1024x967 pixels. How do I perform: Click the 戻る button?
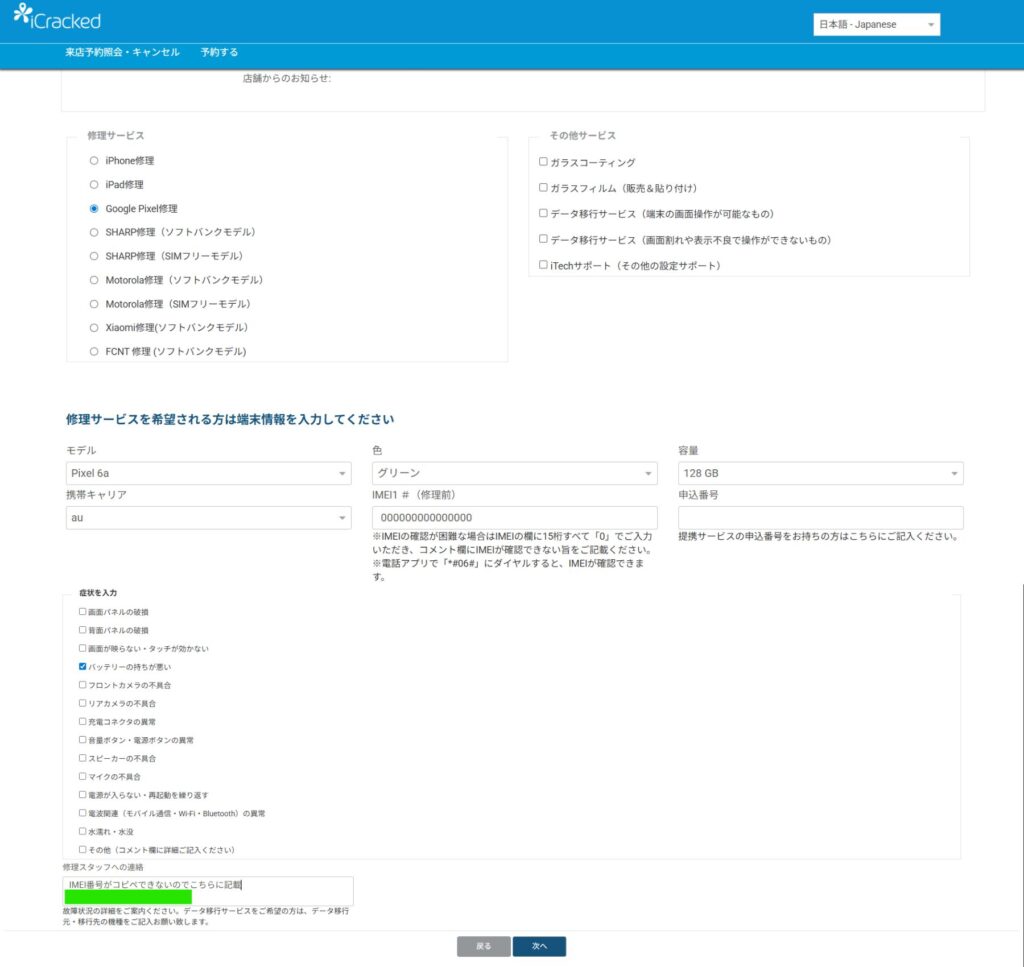point(483,946)
